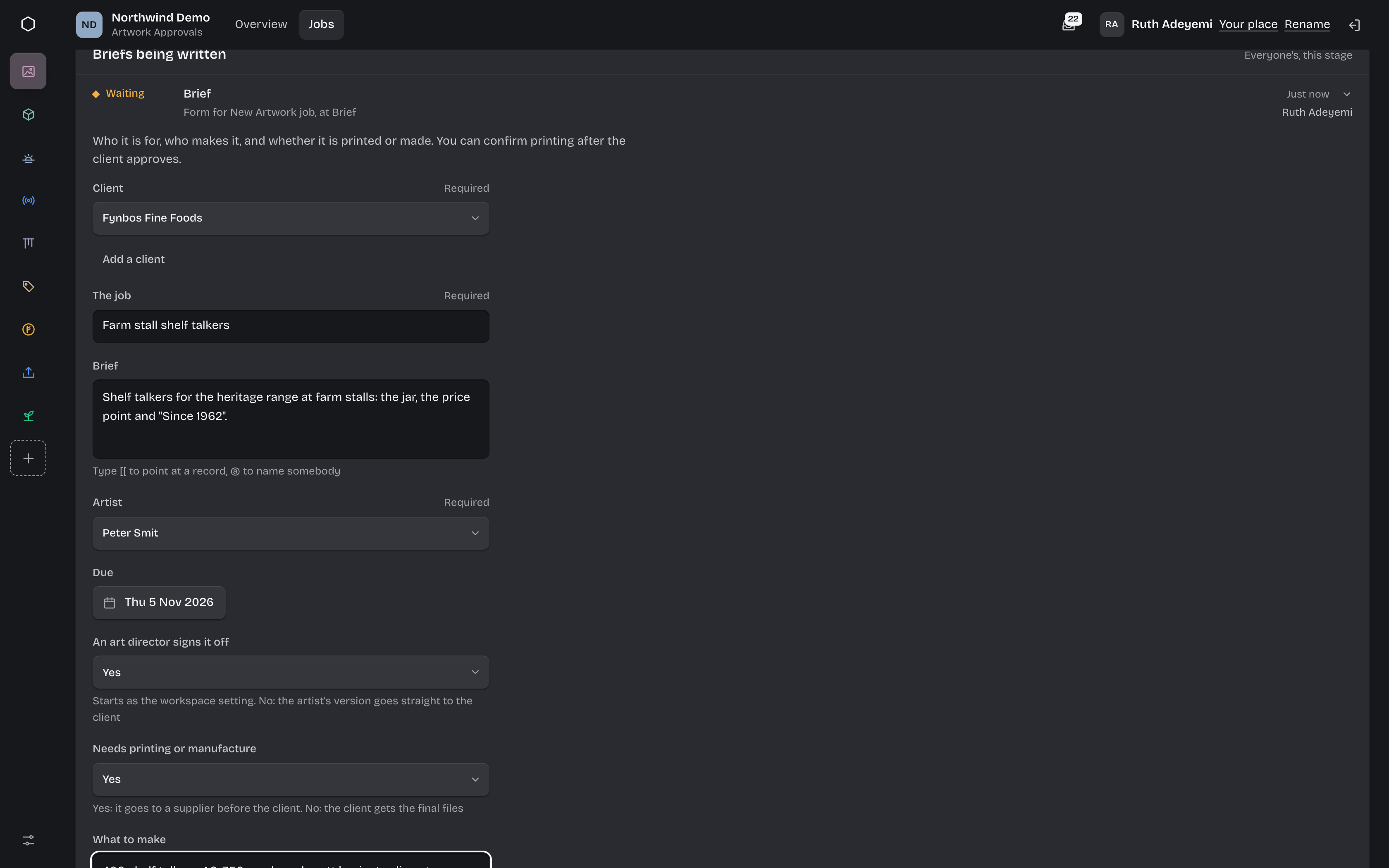Click the Rename link

(1307, 25)
